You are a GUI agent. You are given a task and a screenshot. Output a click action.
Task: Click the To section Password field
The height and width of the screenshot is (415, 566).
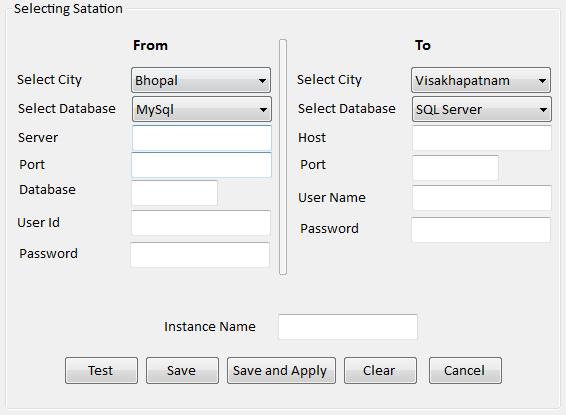click(481, 230)
